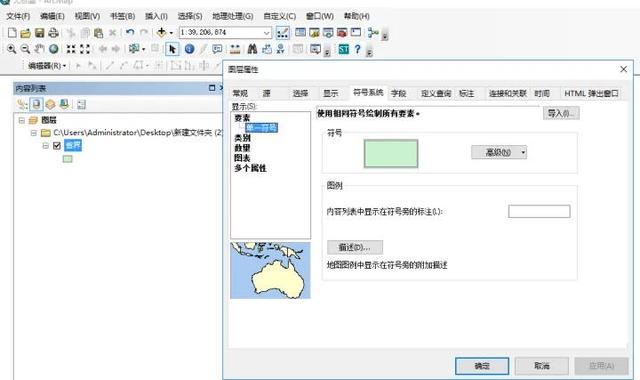Viewport: 640px width, 380px height.
Task: Open the Measure ruler tool
Action: pyautogui.click(x=235, y=49)
